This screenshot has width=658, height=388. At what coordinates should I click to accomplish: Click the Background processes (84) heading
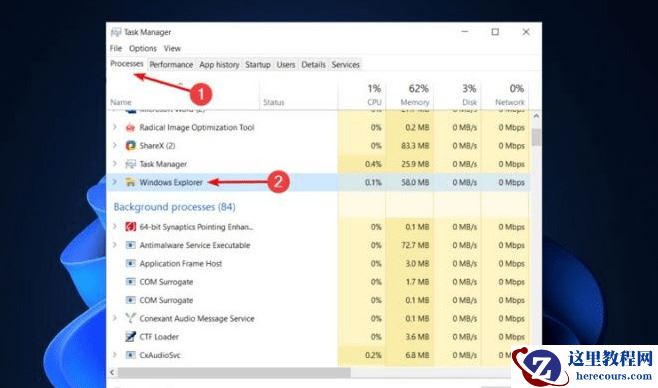point(174,207)
